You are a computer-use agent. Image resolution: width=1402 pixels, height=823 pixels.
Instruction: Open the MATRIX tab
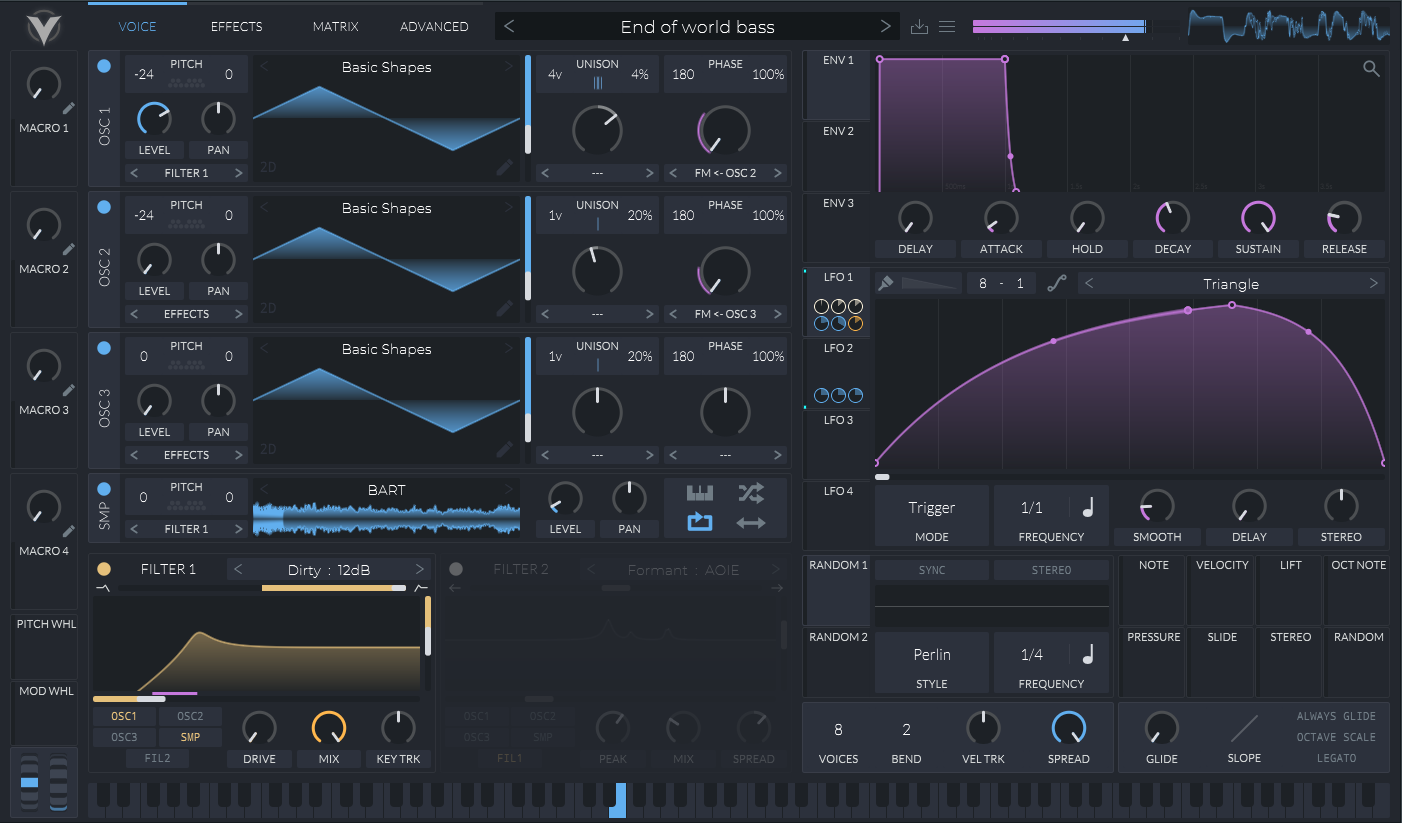tap(335, 27)
